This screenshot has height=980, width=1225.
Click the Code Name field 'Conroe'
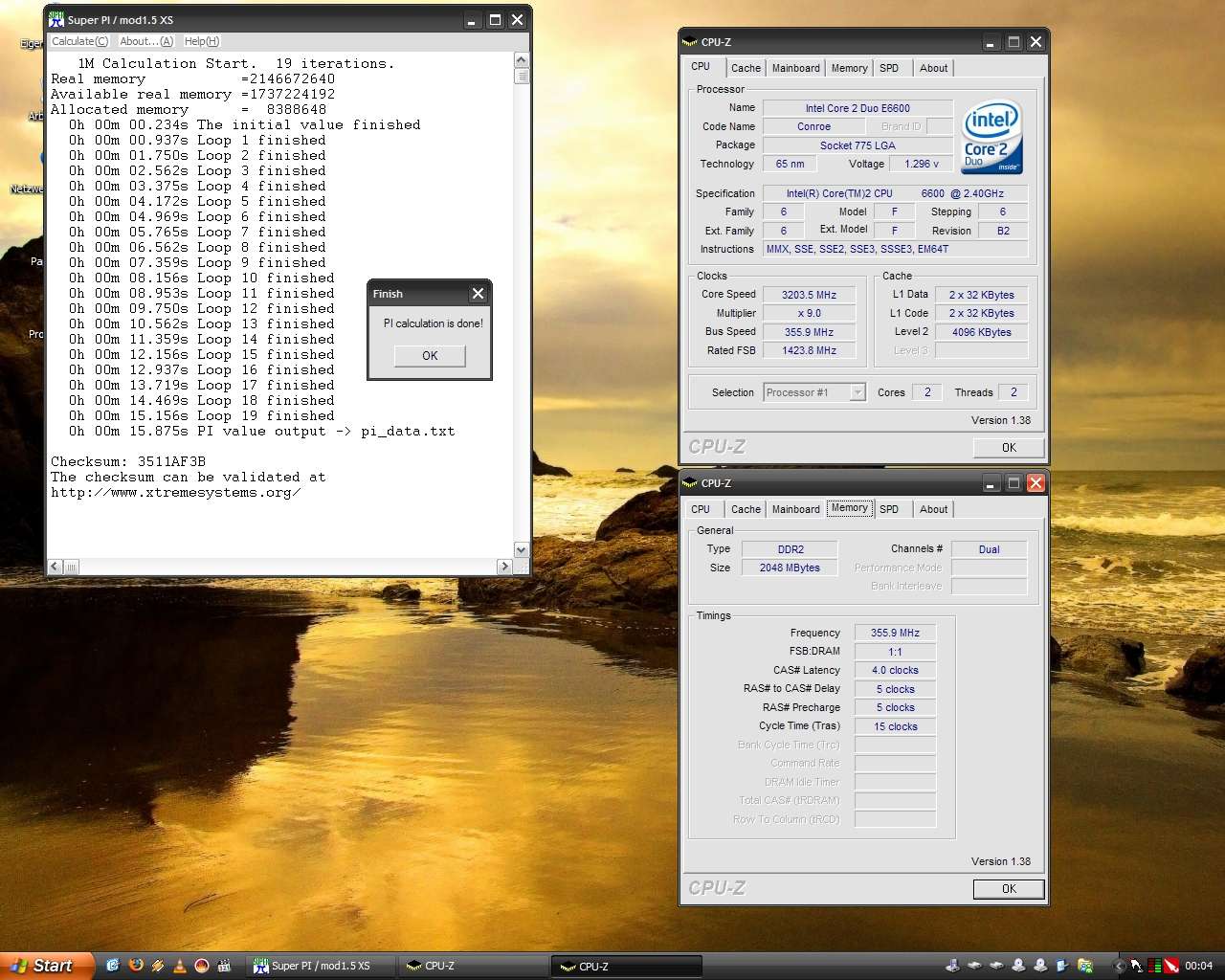[813, 126]
